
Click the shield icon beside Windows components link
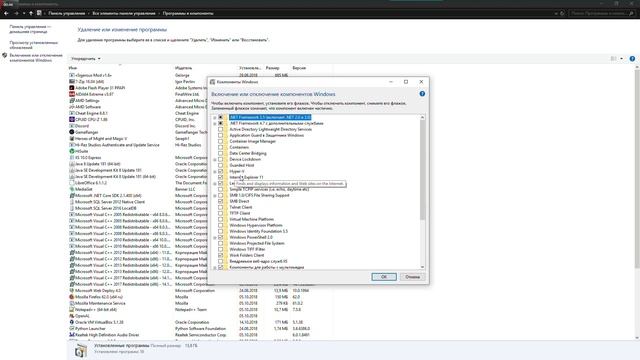[4, 56]
